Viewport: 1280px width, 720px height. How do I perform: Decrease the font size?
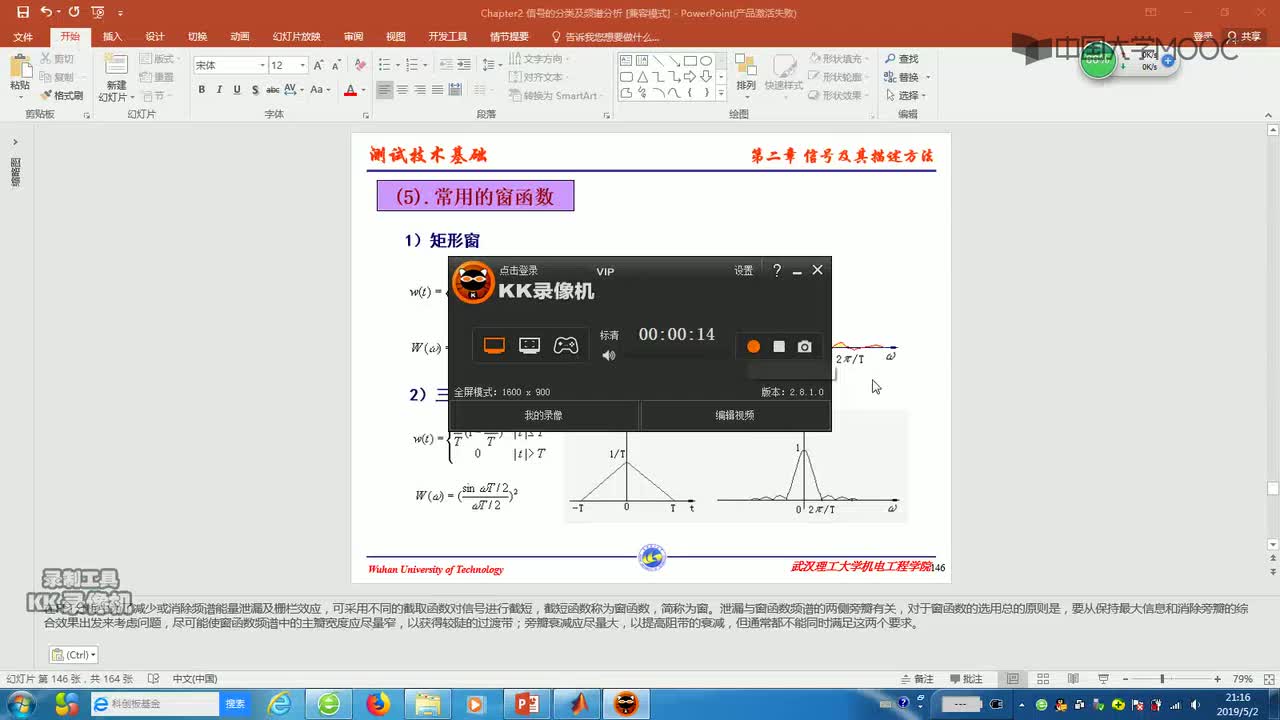[338, 65]
